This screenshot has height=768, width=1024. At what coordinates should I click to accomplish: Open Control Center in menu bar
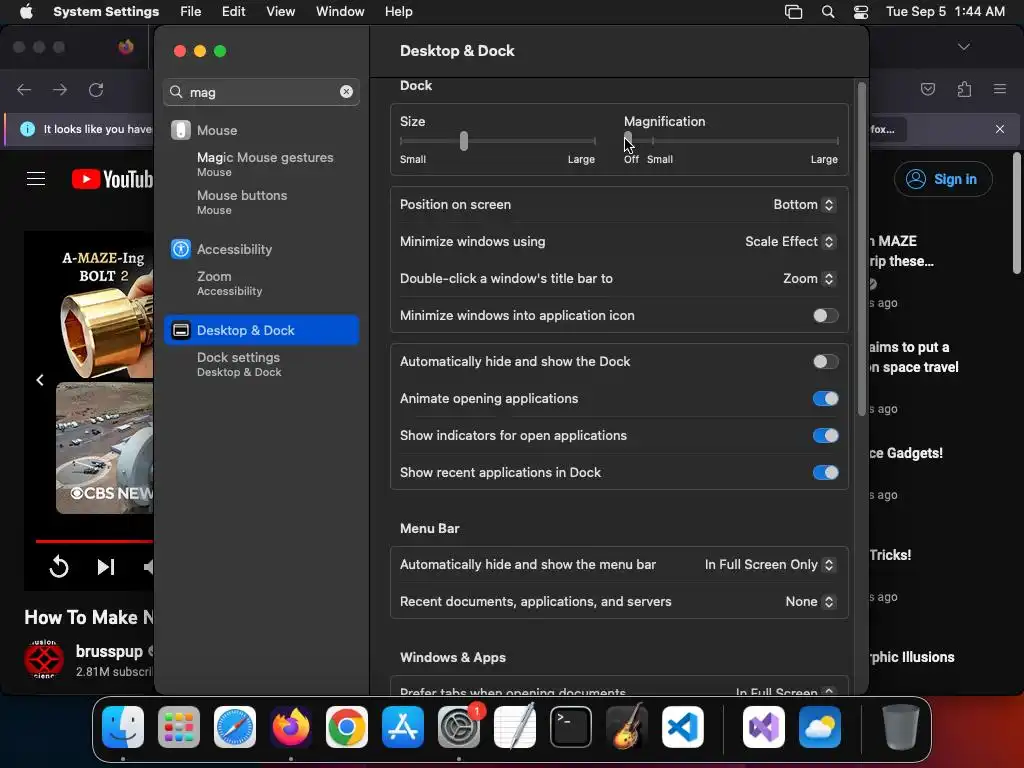coord(861,12)
